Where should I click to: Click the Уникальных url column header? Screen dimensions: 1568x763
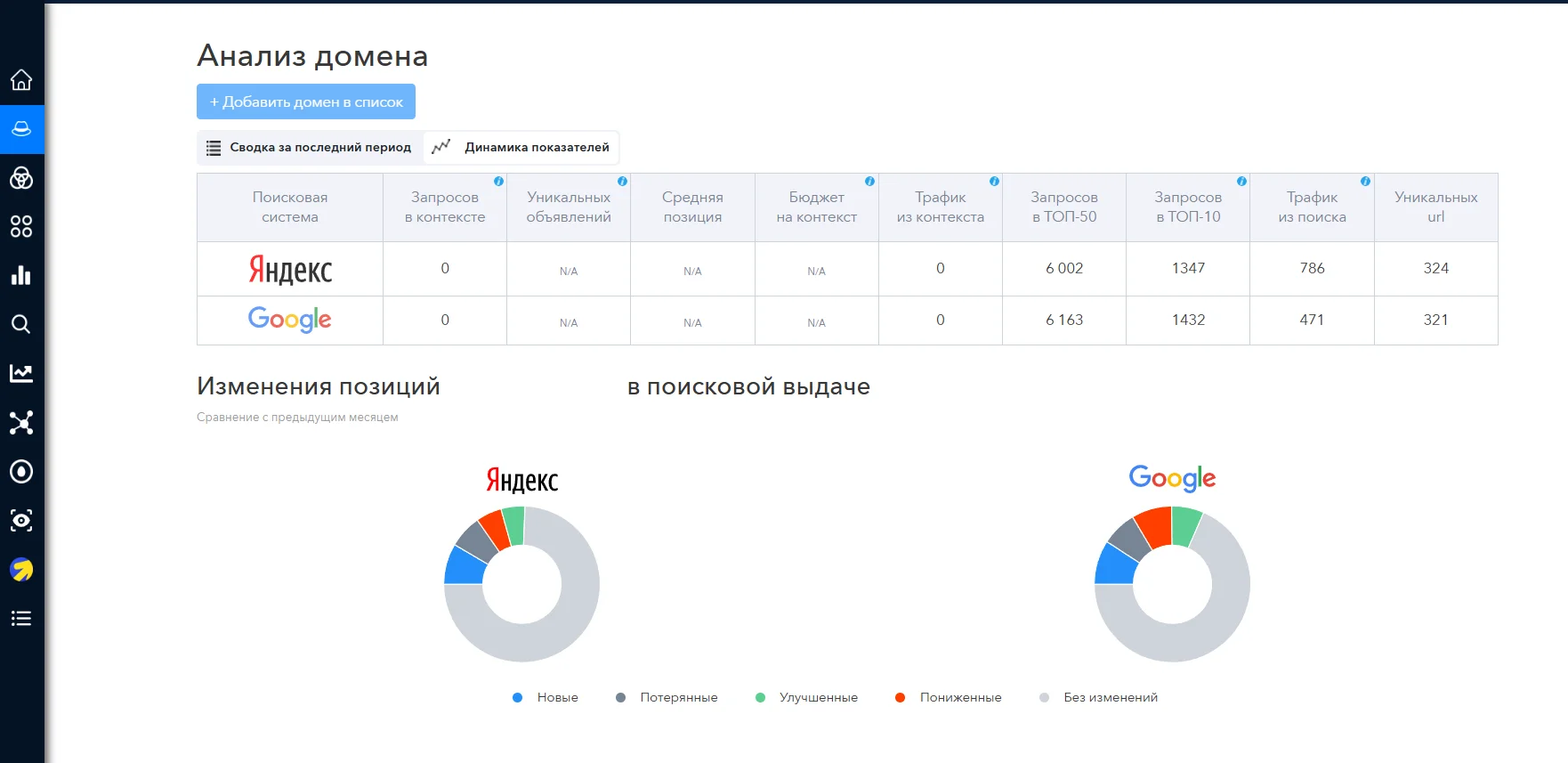pos(1436,207)
